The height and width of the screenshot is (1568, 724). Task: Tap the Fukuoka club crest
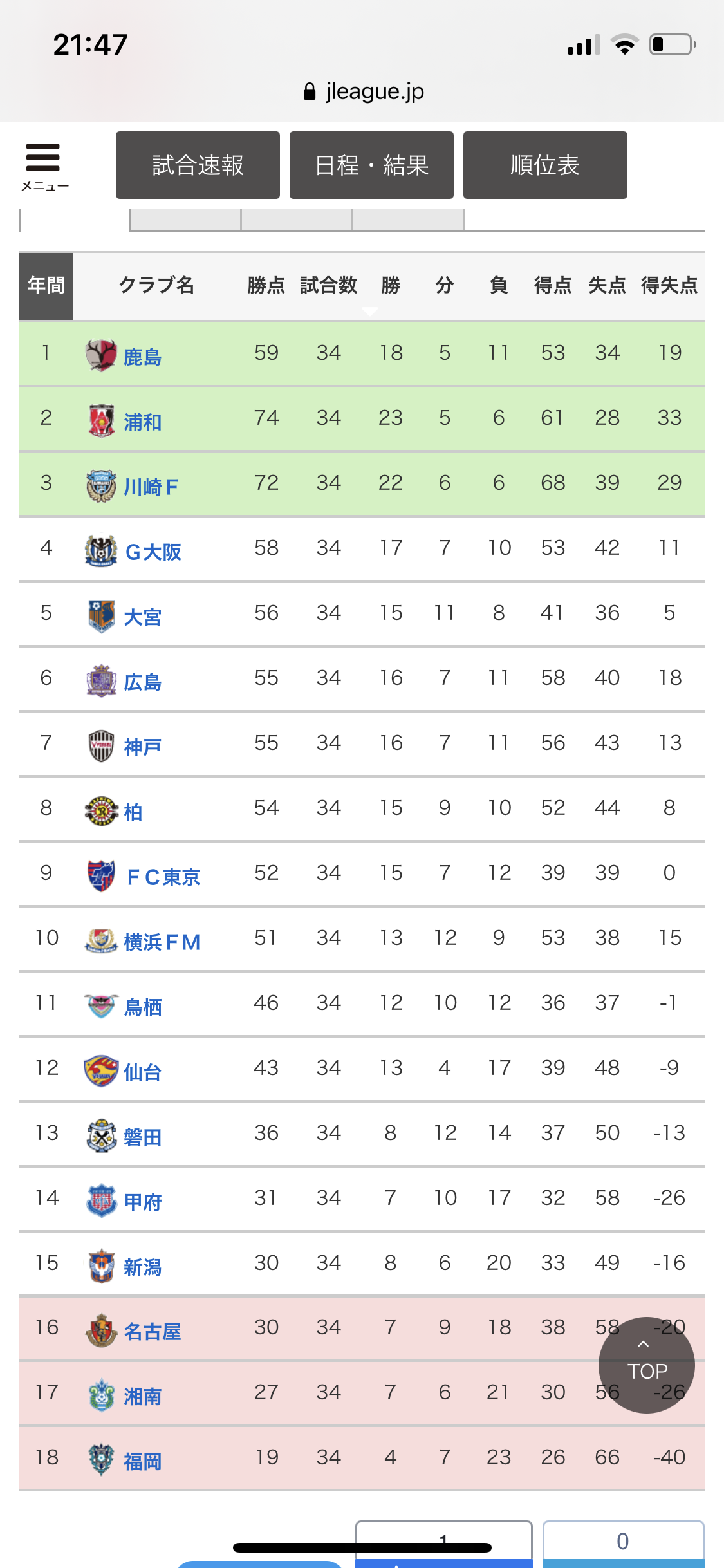(101, 1460)
